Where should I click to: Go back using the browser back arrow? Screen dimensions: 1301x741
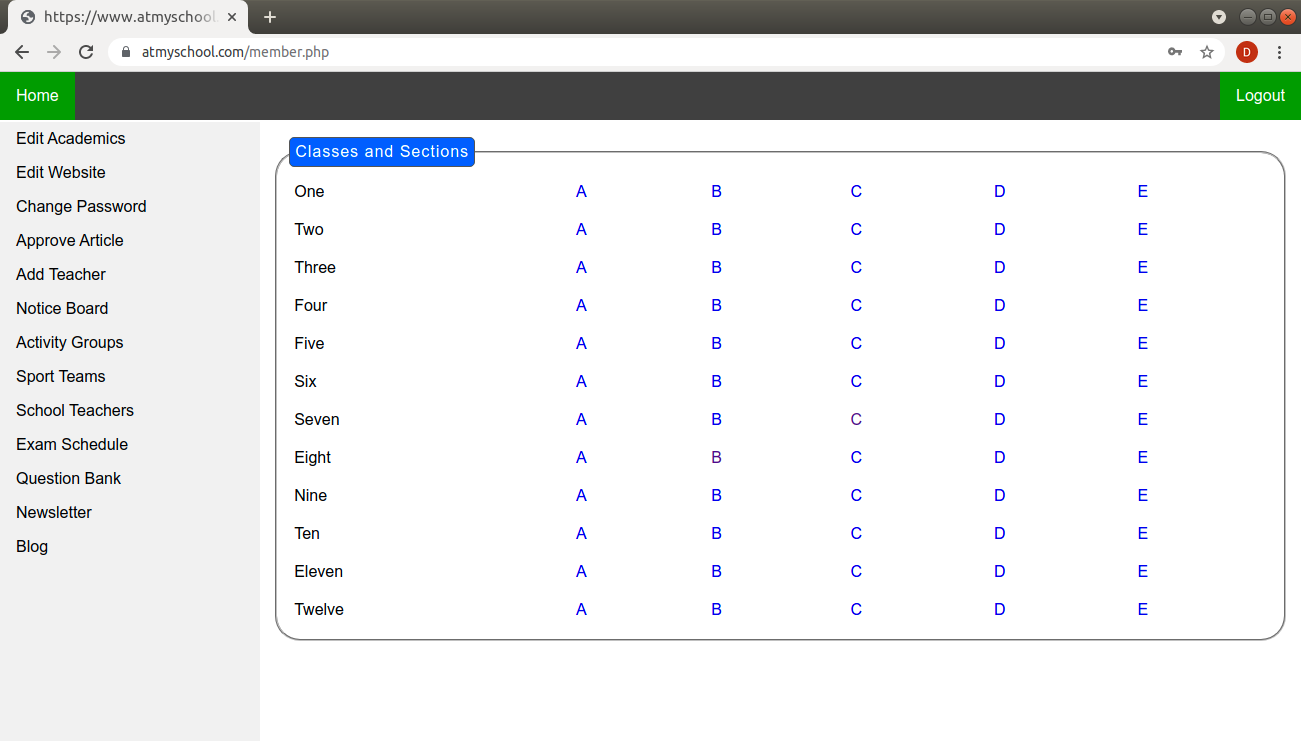coord(22,52)
